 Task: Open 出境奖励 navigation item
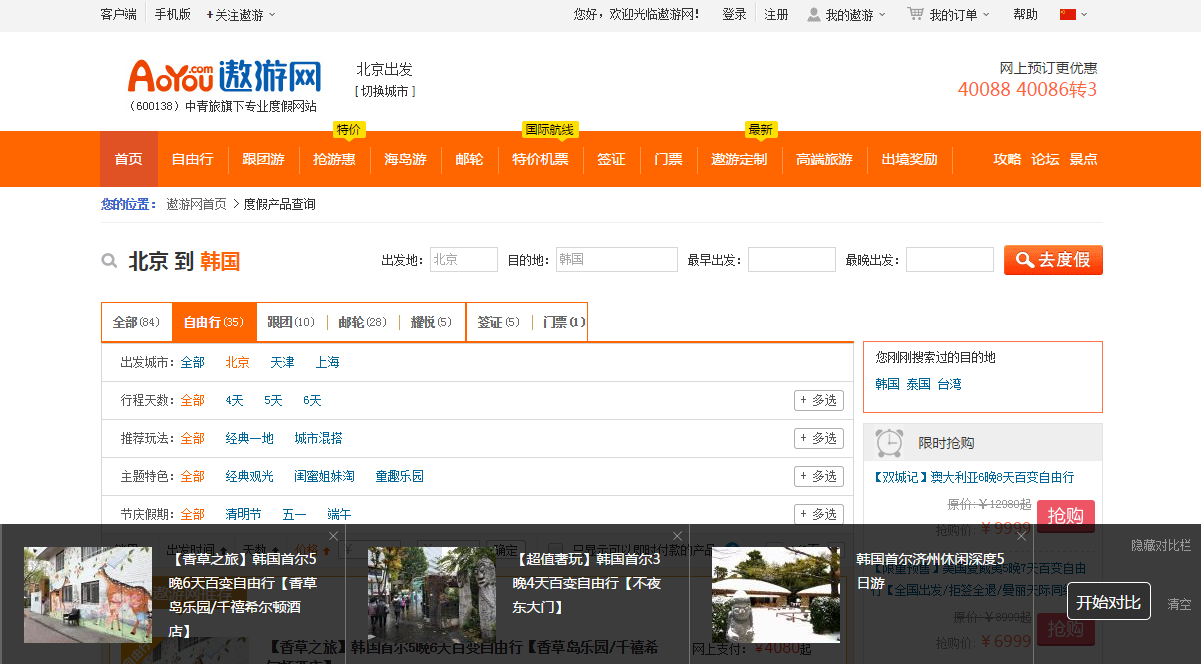click(909, 159)
